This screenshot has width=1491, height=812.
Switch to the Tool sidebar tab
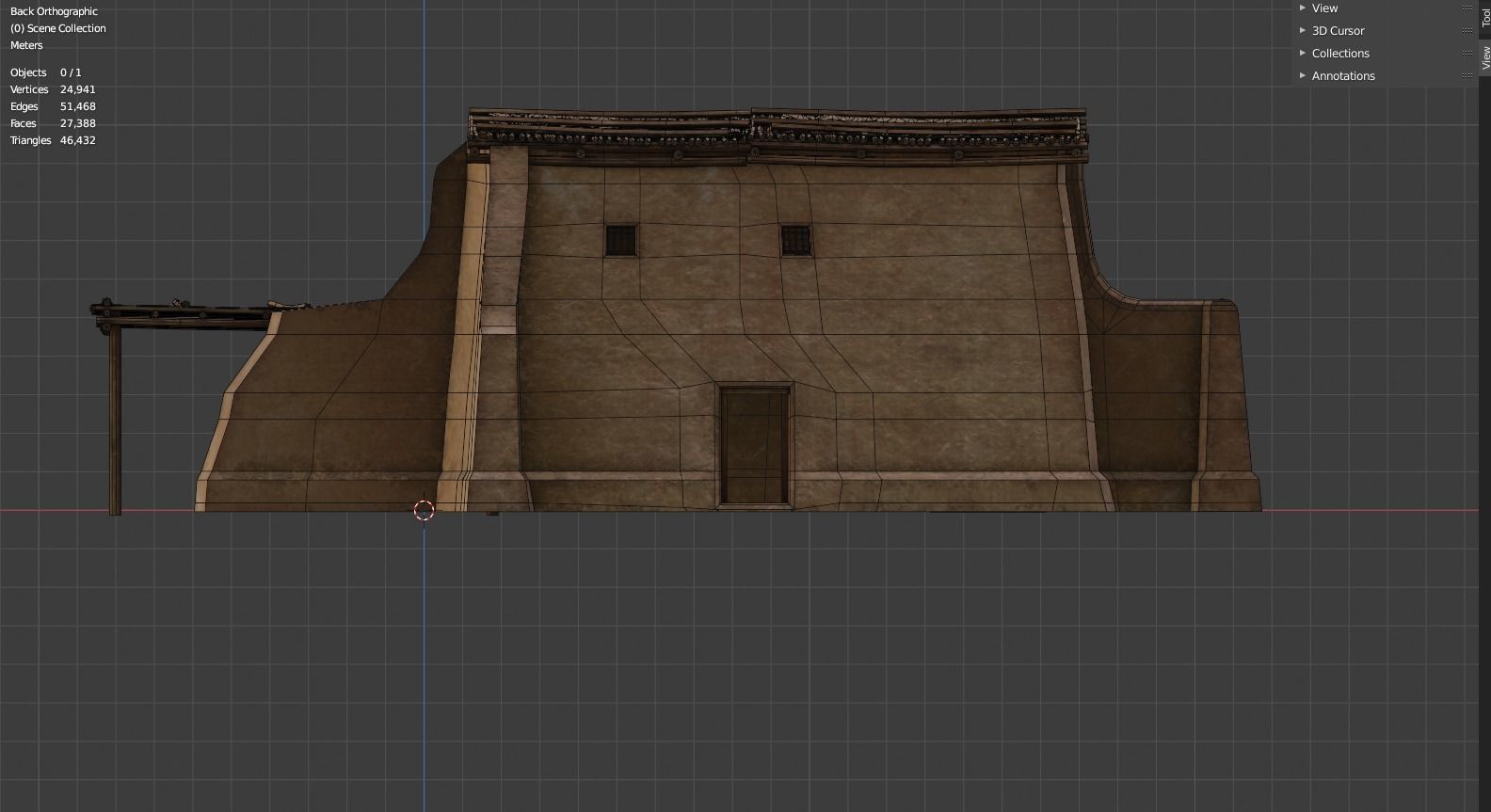1485,17
